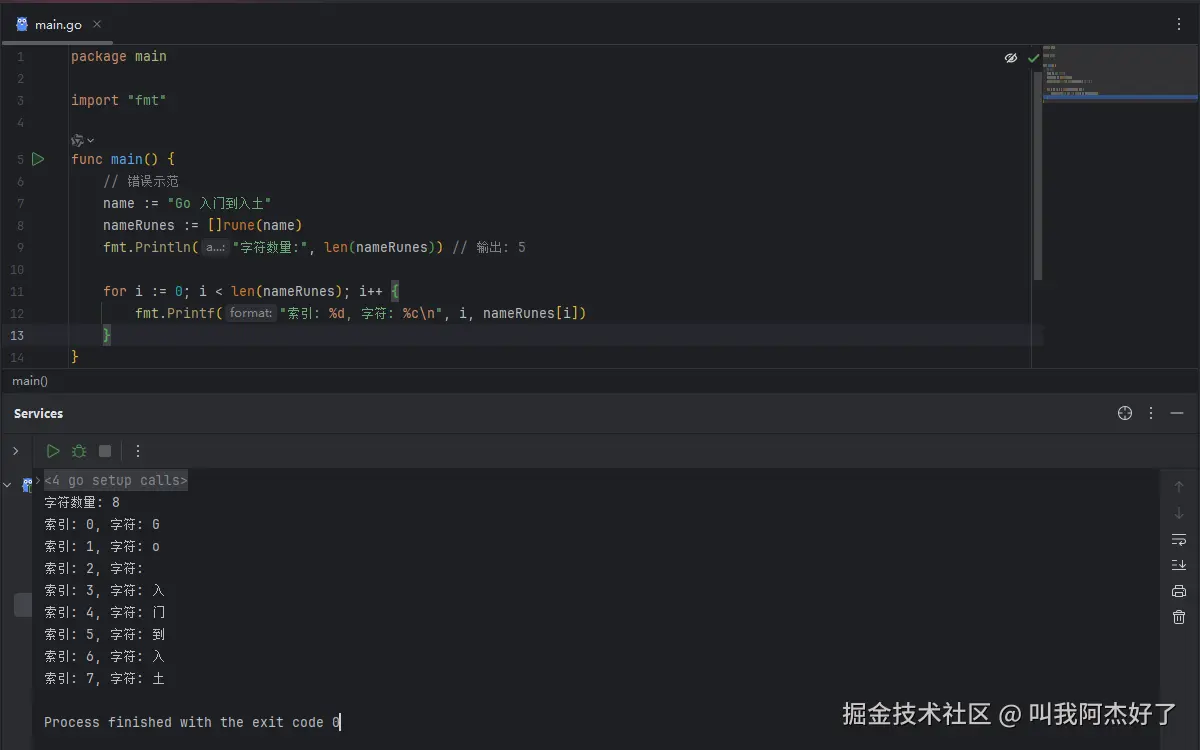1200x750 pixels.
Task: Stop the running process
Action: [x=105, y=451]
